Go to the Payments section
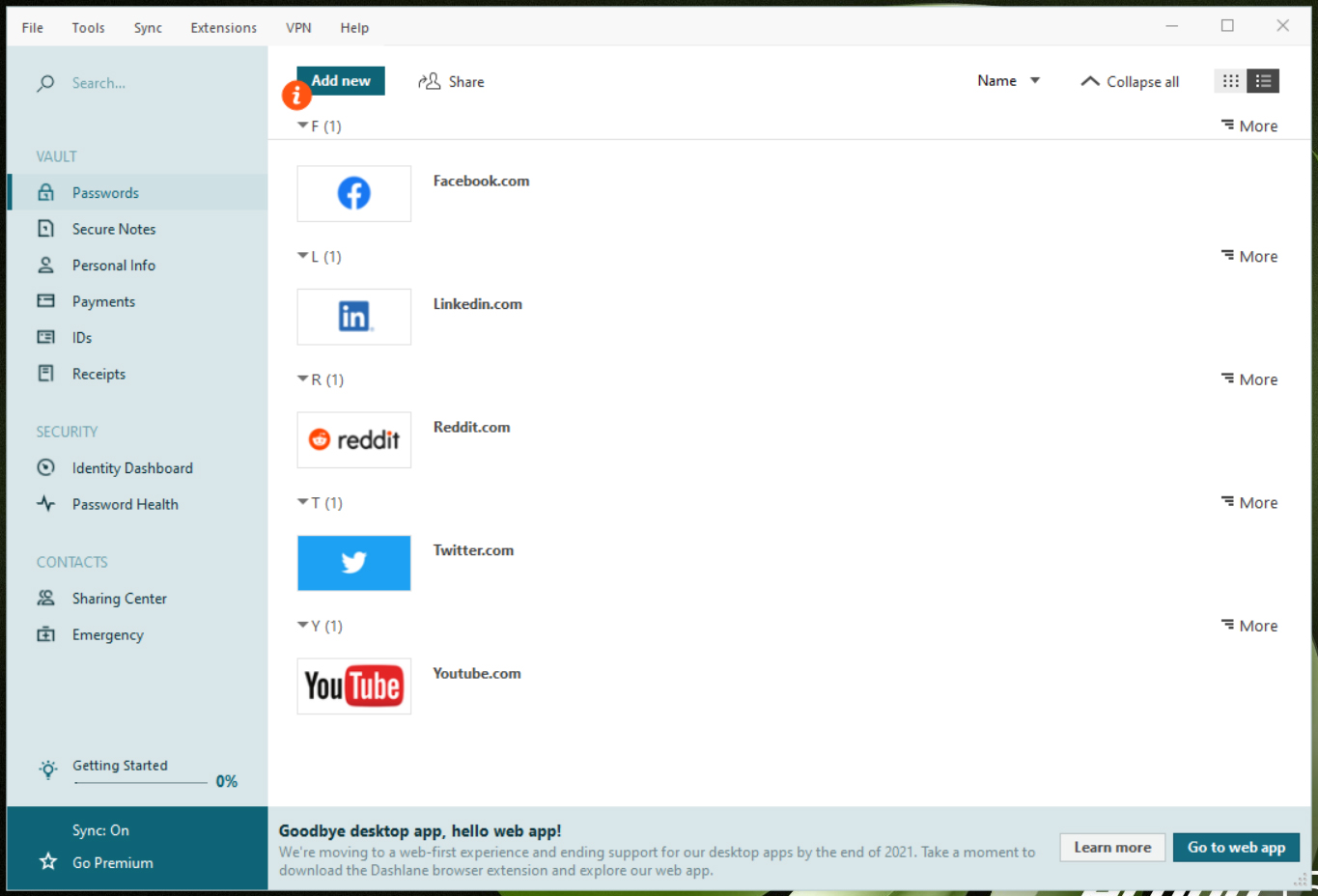1318x896 pixels. tap(103, 300)
